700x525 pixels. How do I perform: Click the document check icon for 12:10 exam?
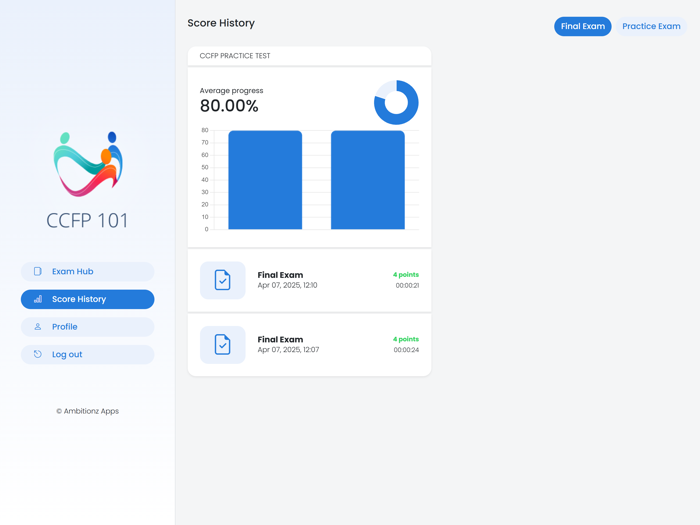222,280
